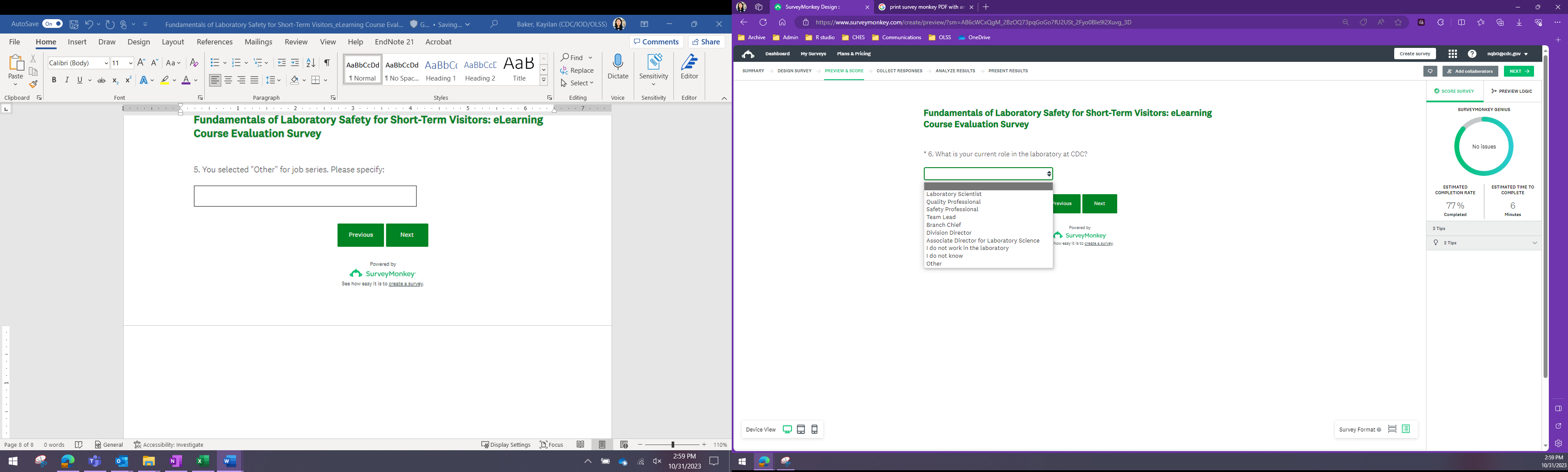Click the Sort icon in Paragraph group

pos(311,63)
